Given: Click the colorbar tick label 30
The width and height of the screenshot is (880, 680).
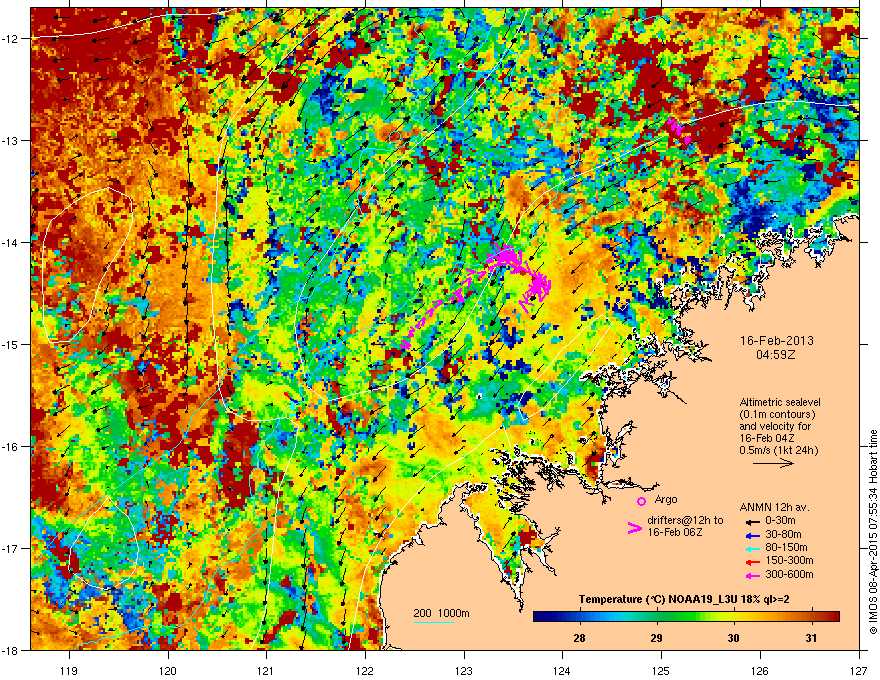Looking at the screenshot, I should (x=733, y=638).
